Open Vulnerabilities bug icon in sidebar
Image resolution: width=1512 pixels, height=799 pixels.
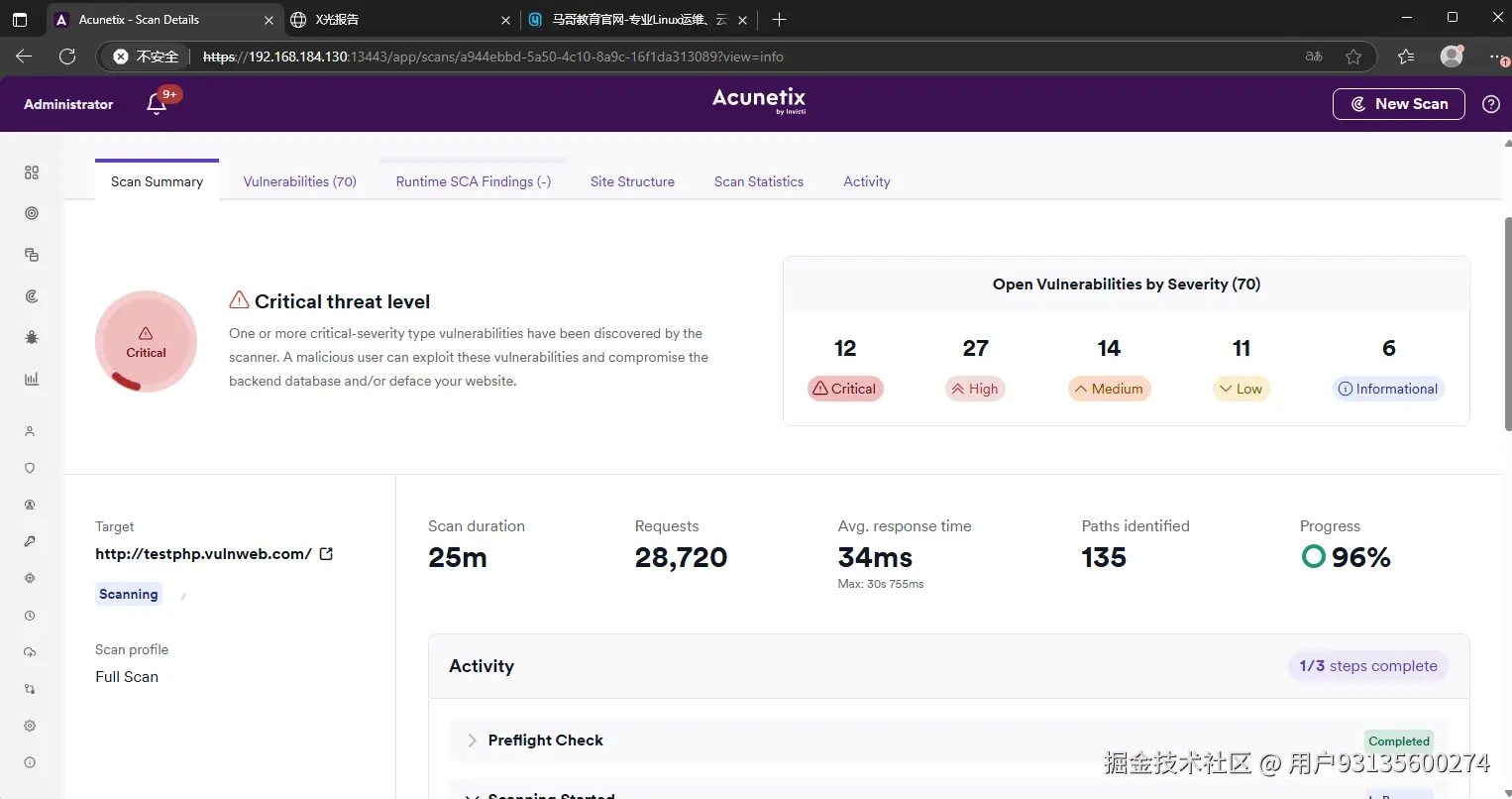[x=32, y=338]
